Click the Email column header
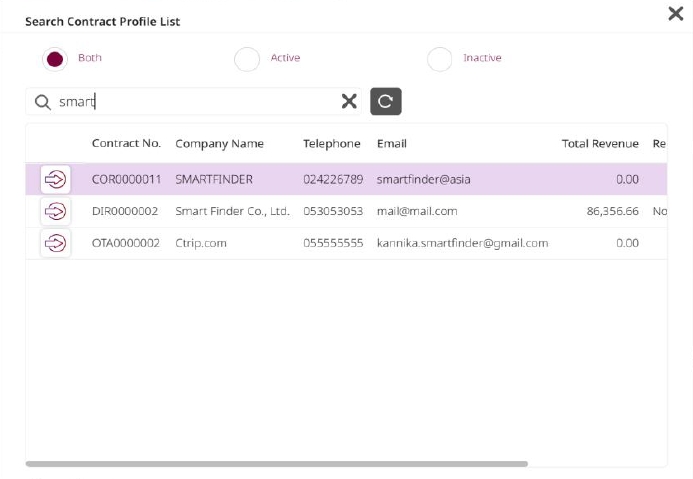The image size is (693, 479). [392, 143]
